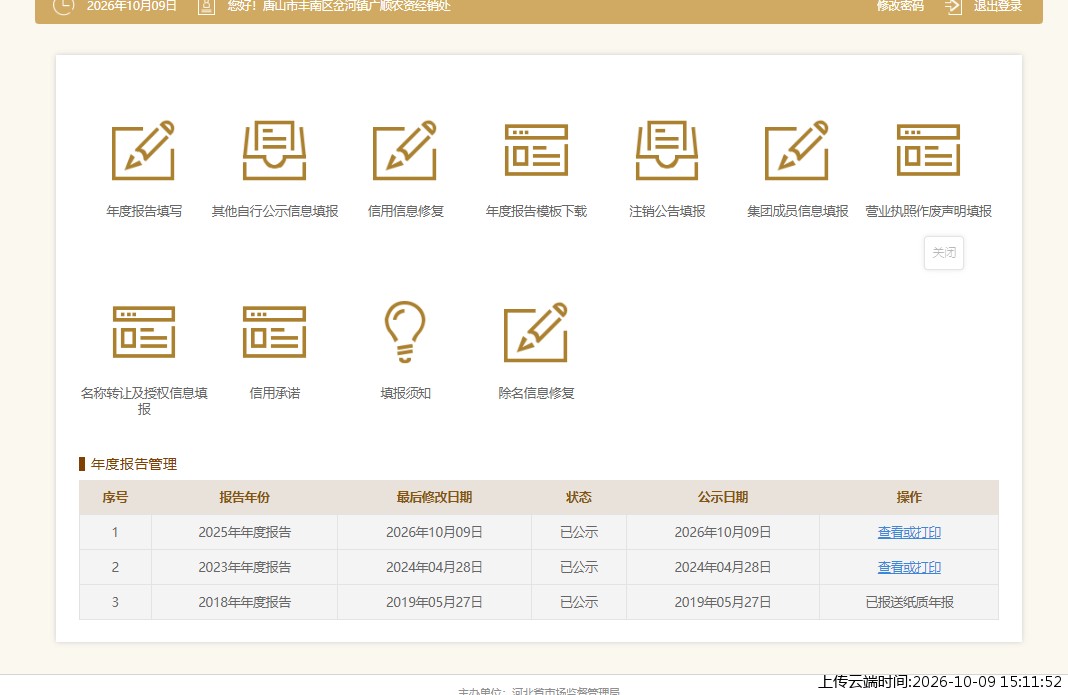
Task: Click the 报告年份 column header
Action: pyautogui.click(x=245, y=497)
